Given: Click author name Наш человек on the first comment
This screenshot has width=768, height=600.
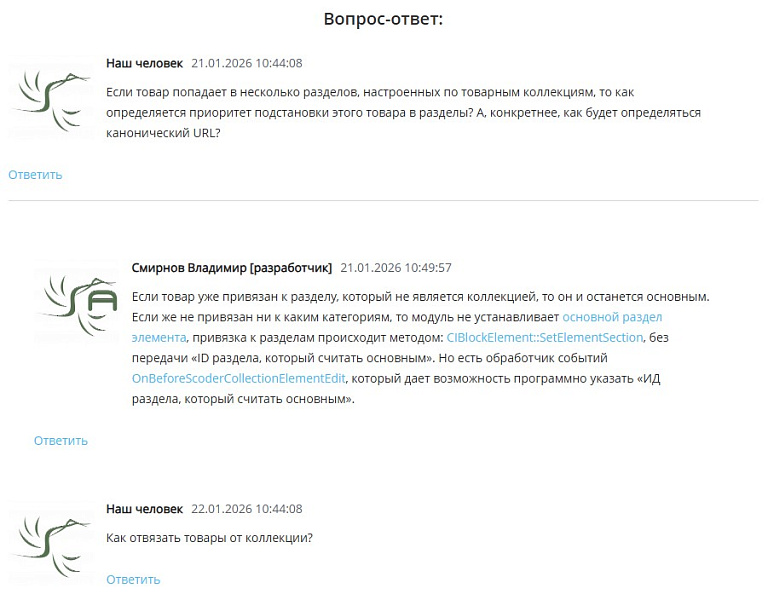Looking at the screenshot, I should click(144, 63).
